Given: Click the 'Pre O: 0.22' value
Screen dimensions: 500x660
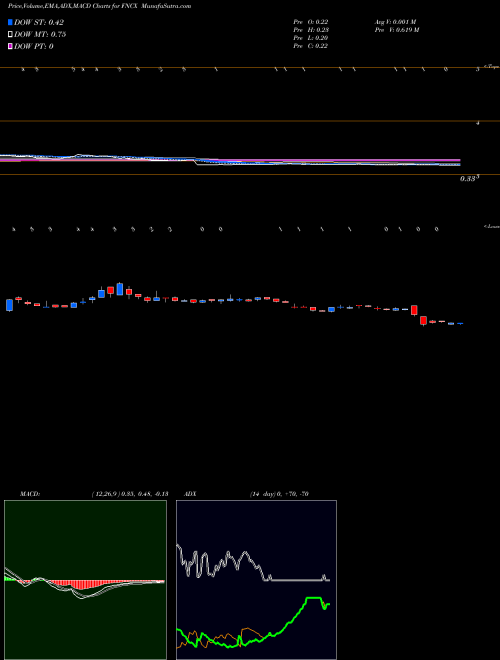Looking at the screenshot, I should (311, 22).
